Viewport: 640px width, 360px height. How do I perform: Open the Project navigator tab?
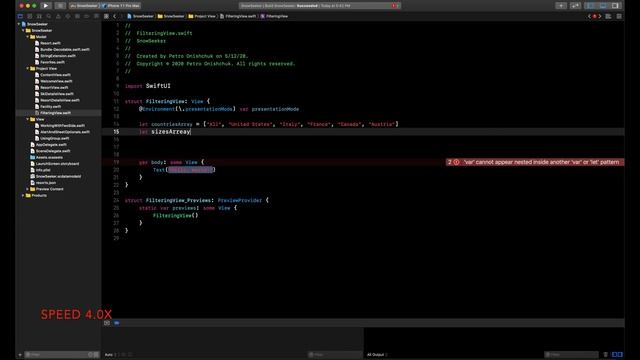20,16
